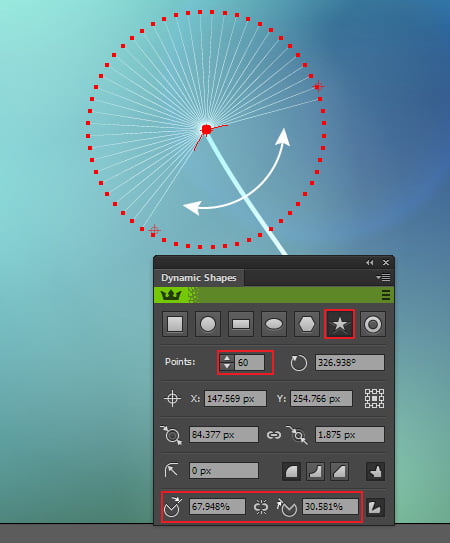Choose the rounded corner type button
The width and height of the screenshot is (450, 543).
291,471
